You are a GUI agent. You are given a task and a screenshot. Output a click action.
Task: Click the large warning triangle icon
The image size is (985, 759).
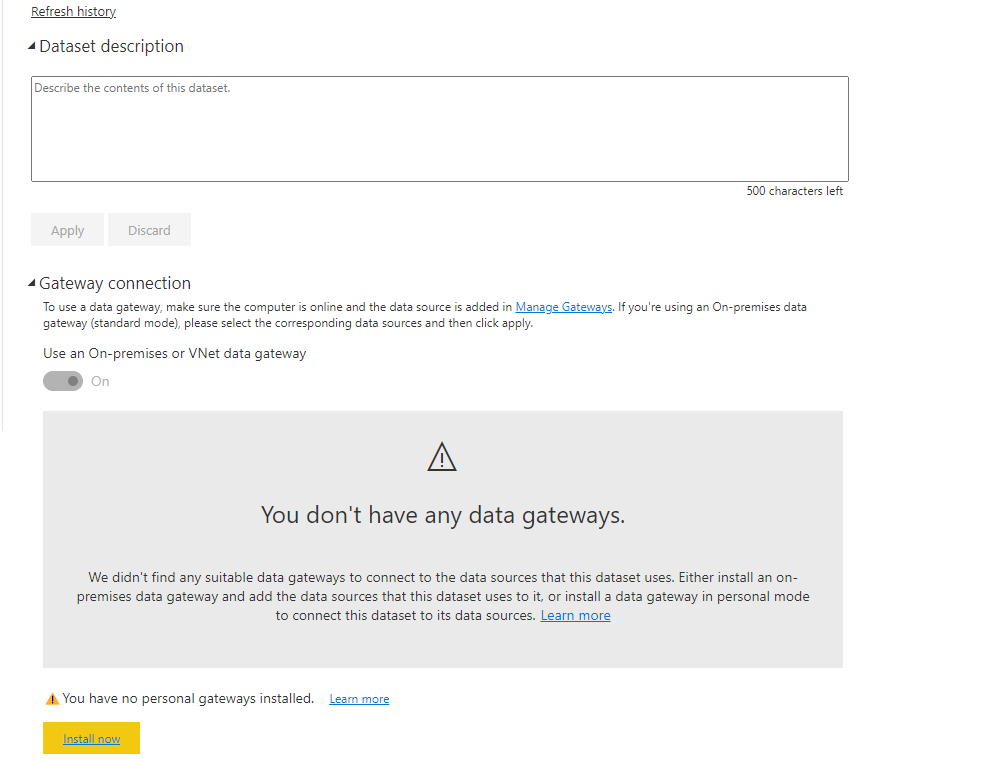coord(442,457)
